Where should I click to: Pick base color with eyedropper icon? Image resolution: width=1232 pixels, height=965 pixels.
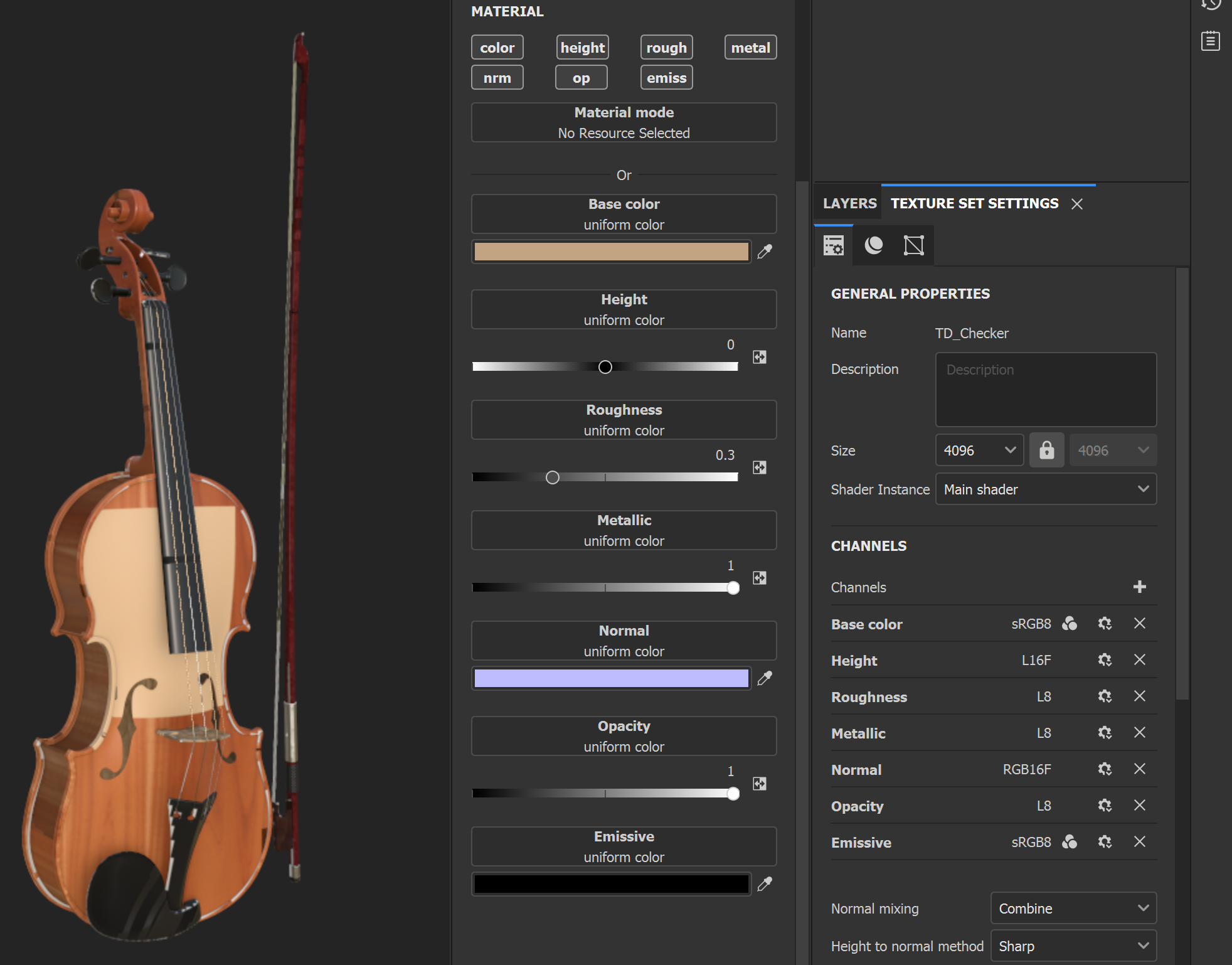pyautogui.click(x=764, y=252)
